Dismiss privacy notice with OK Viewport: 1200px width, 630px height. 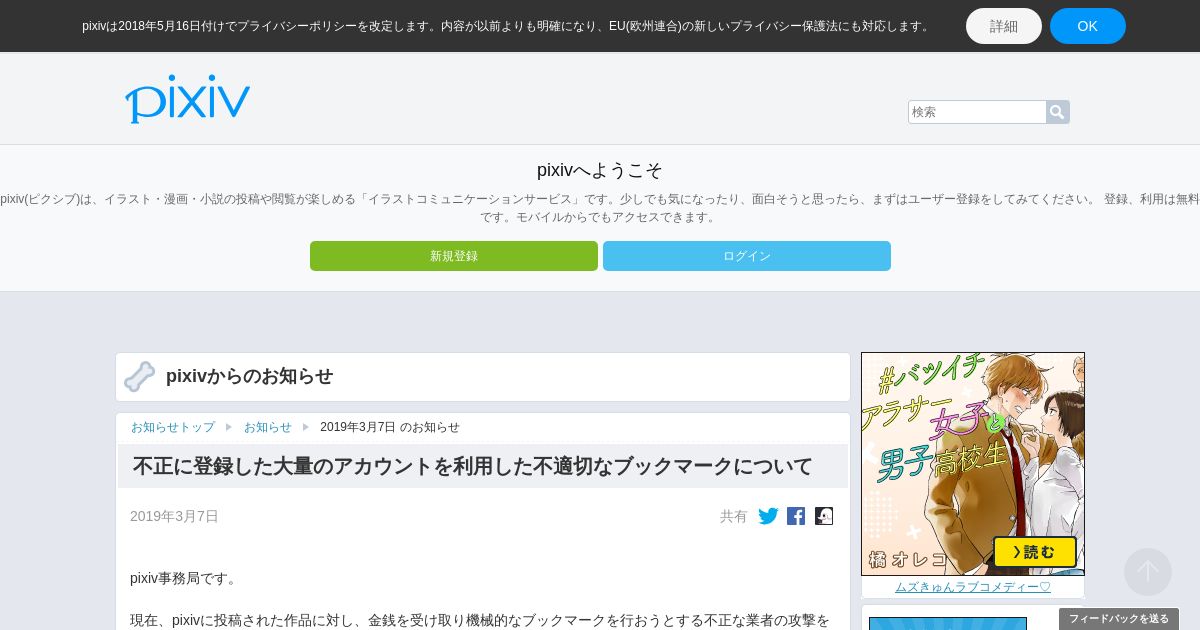click(1088, 26)
